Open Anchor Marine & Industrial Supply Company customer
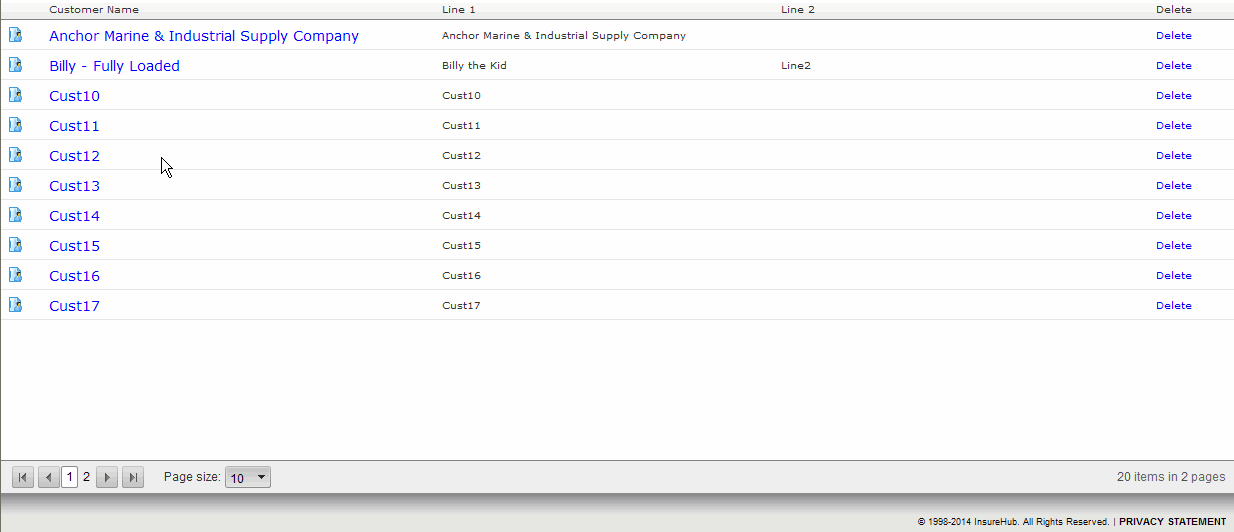 tap(204, 36)
